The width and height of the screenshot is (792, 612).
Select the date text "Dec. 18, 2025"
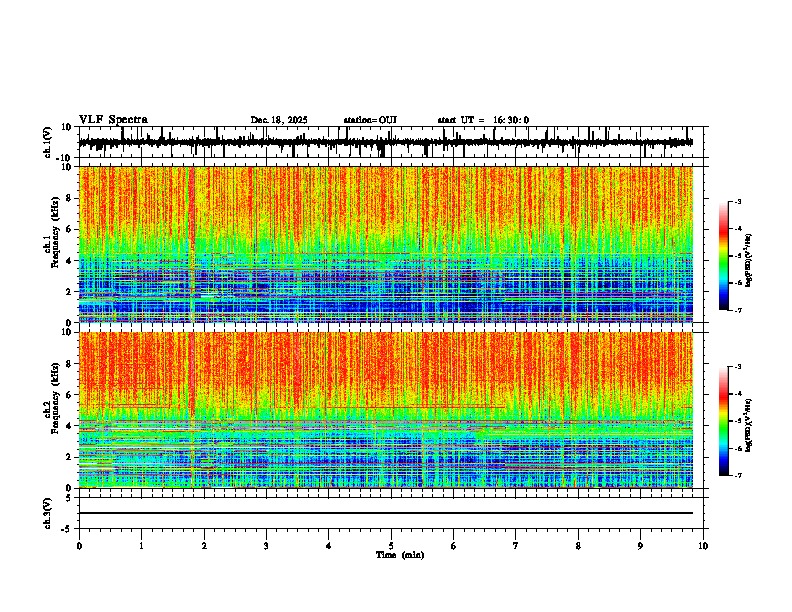click(x=279, y=120)
